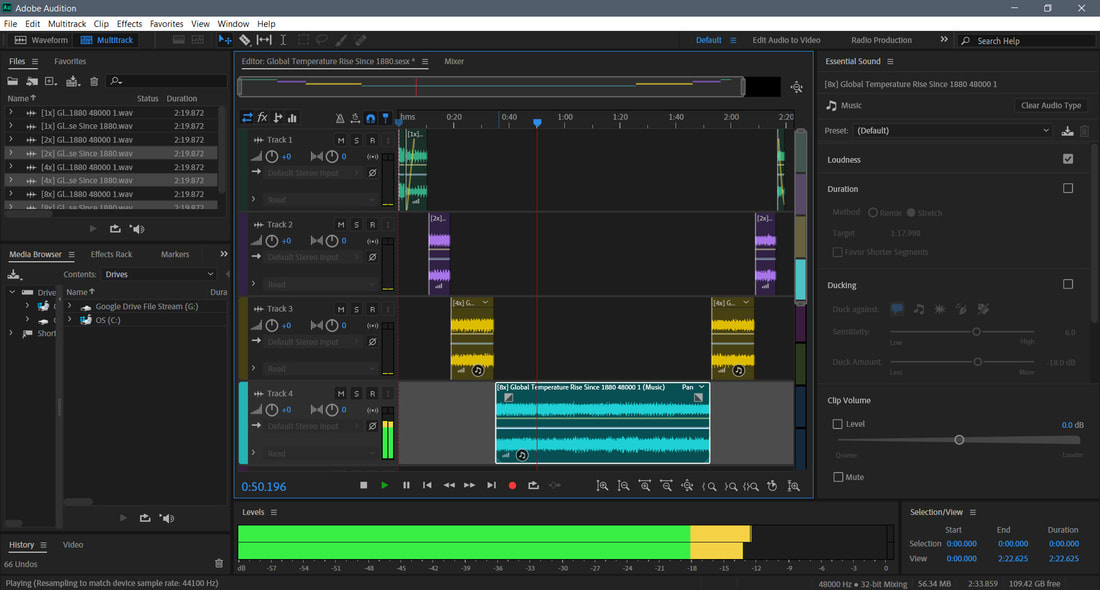Screen dimensions: 1100x590
Task: Open the Favorites menu in menu bar
Action: tap(166, 24)
